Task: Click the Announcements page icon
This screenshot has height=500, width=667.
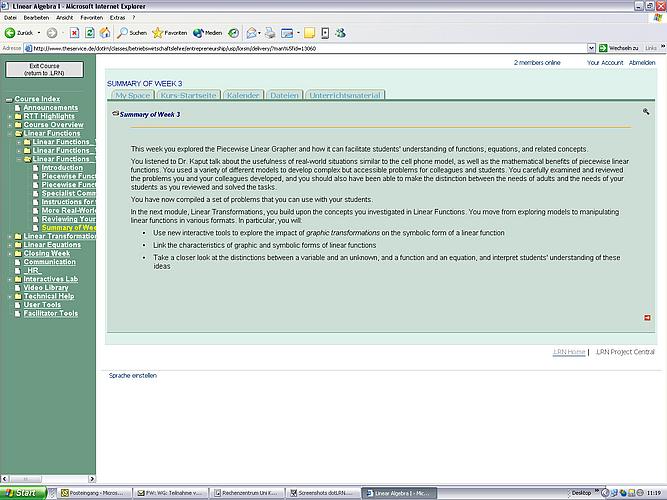Action: coord(18,108)
